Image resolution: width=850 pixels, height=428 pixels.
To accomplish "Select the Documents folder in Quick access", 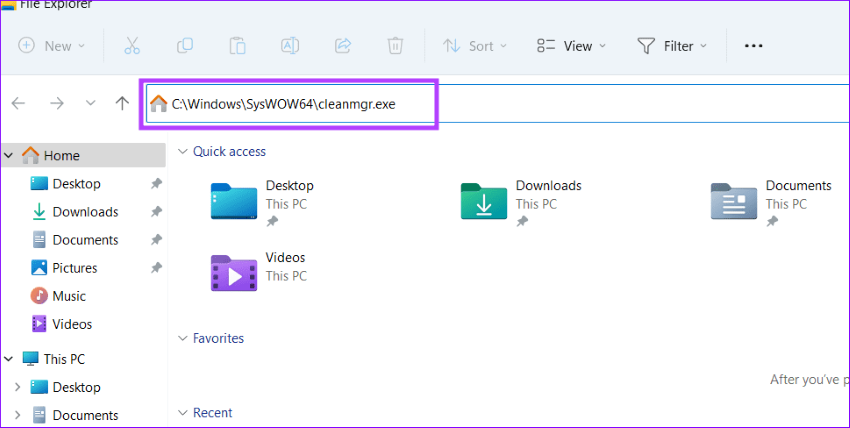I will [x=772, y=203].
